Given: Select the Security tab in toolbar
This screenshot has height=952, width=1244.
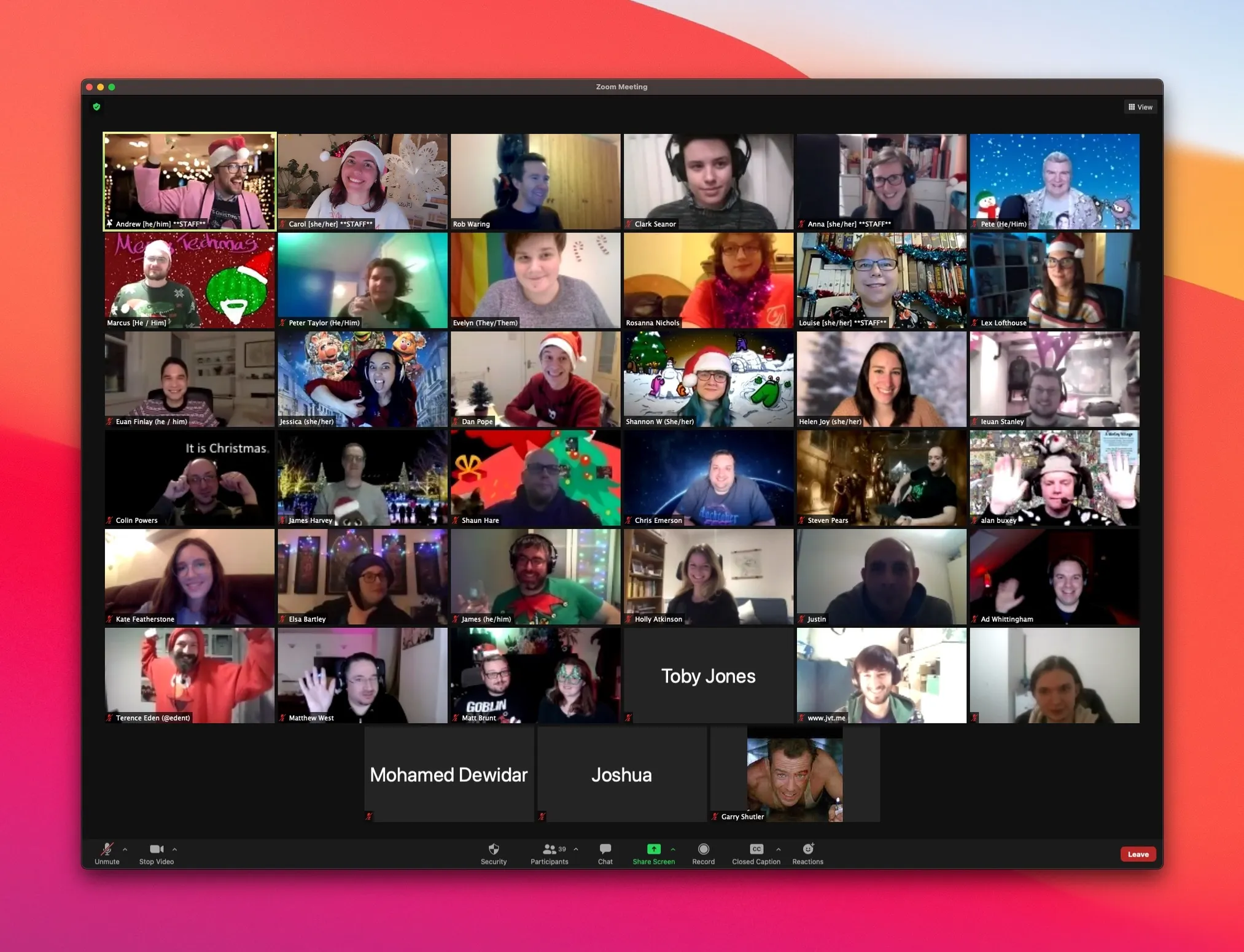Looking at the screenshot, I should (x=493, y=853).
